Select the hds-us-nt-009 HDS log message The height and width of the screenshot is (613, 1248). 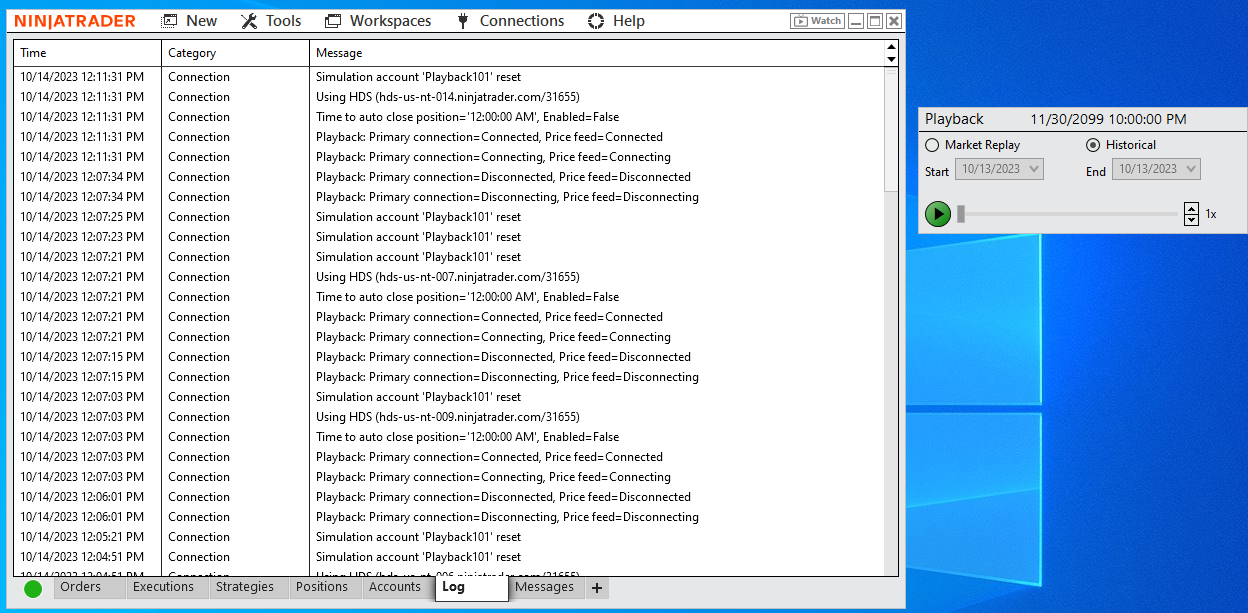coord(449,417)
